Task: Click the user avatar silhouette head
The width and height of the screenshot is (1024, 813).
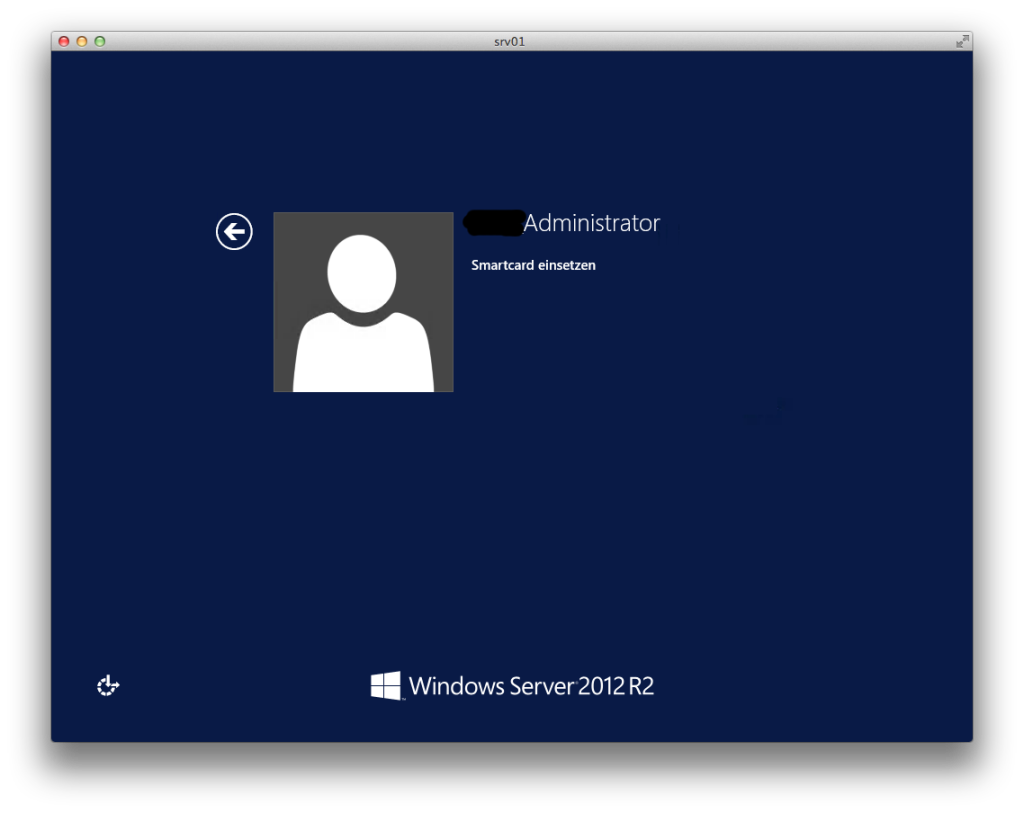Action: [x=362, y=273]
